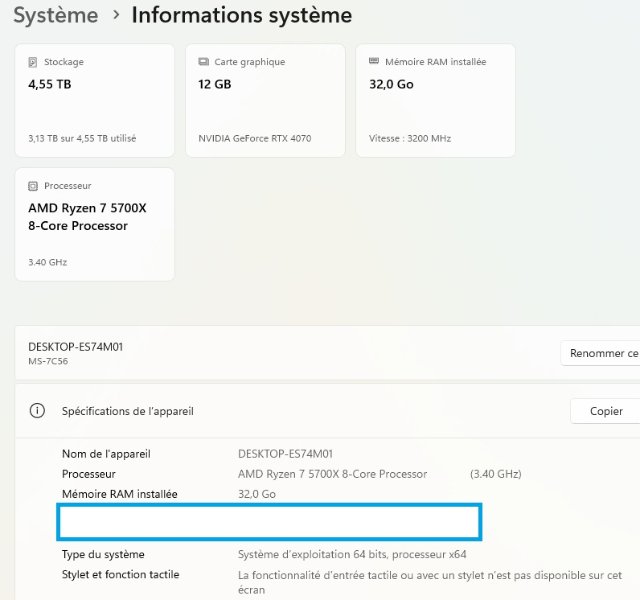Click the Stylet et fonction tactile label
The image size is (640, 600).
pyautogui.click(x=120, y=575)
